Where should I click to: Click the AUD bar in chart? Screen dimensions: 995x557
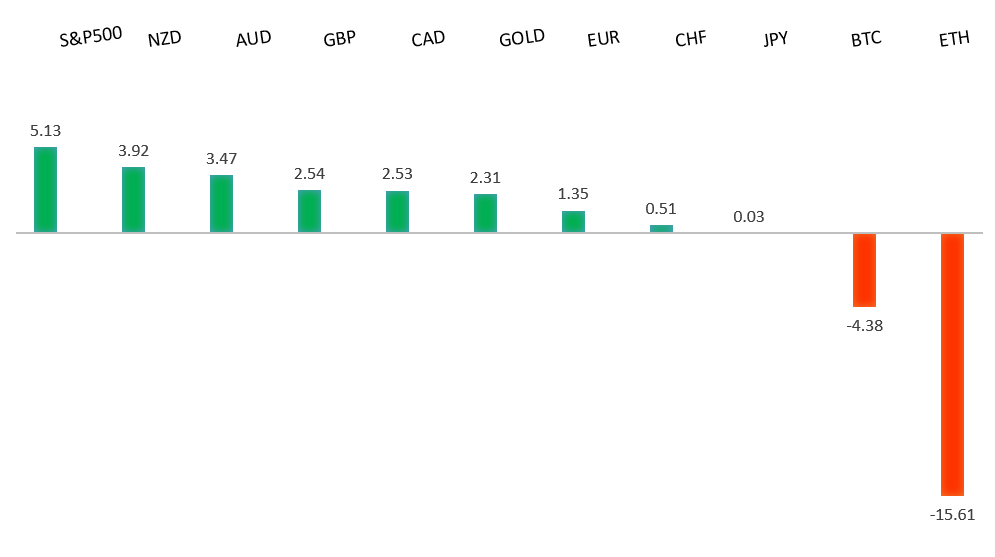221,204
